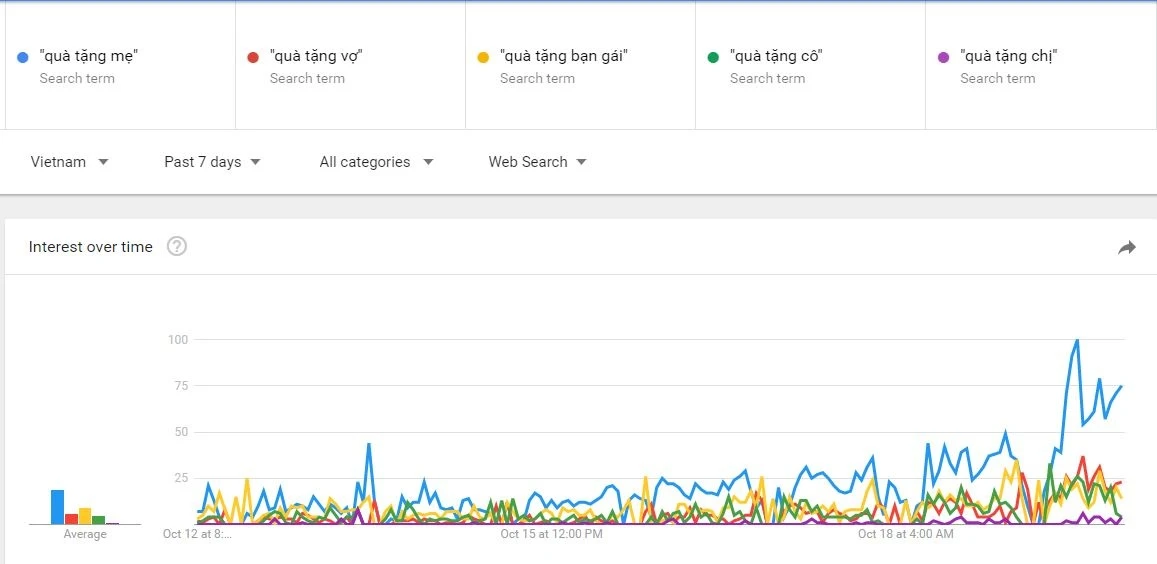Open the All categories dropdown
Screen dimensions: 1157x564
(x=376, y=162)
